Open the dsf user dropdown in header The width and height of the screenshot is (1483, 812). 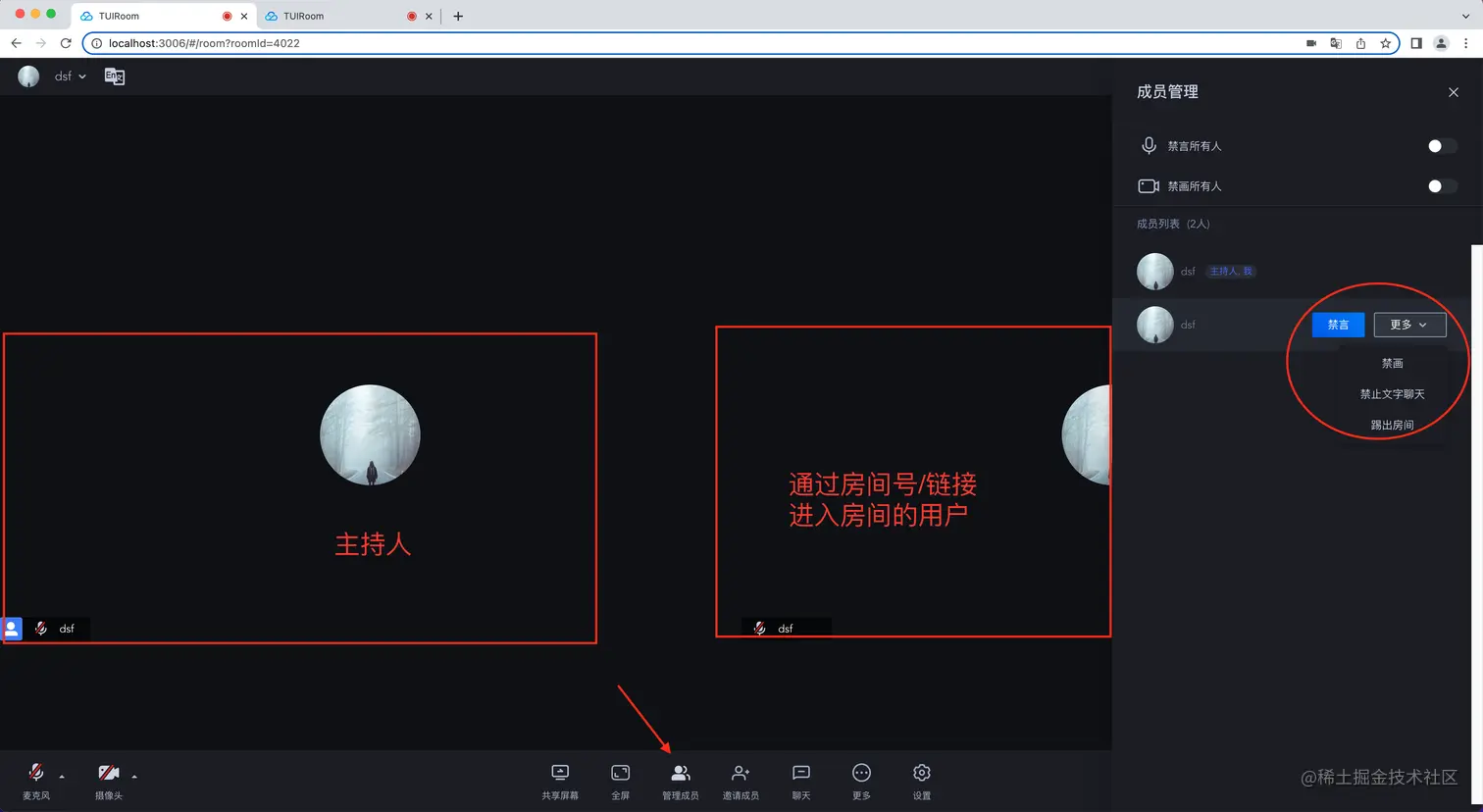pyautogui.click(x=70, y=76)
